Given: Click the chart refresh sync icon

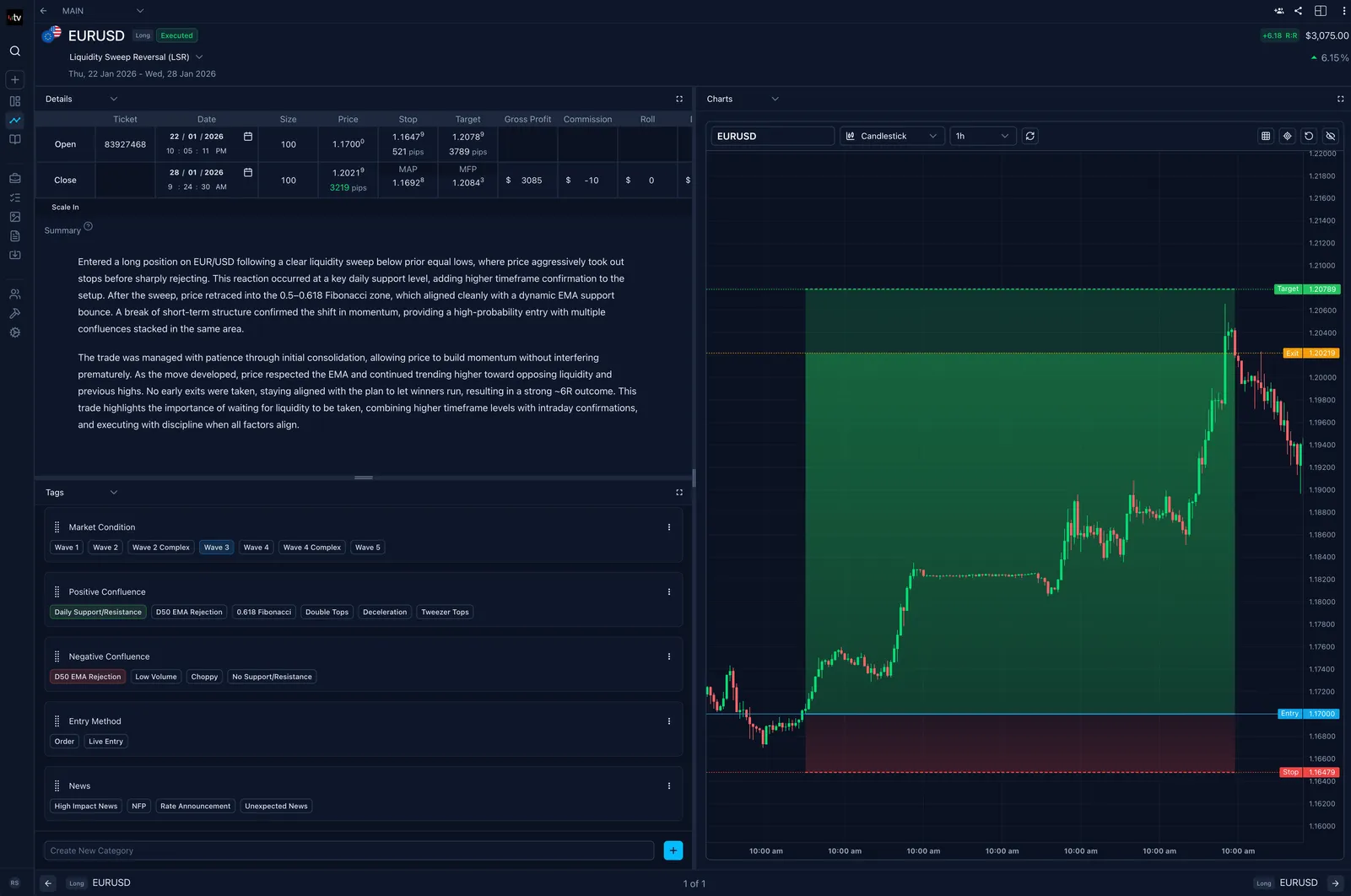Looking at the screenshot, I should pyautogui.click(x=1030, y=136).
